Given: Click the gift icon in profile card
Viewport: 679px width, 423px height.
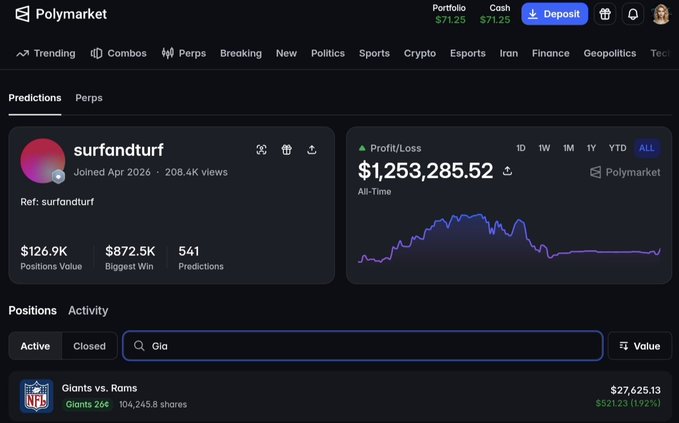Looking at the screenshot, I should [286, 150].
